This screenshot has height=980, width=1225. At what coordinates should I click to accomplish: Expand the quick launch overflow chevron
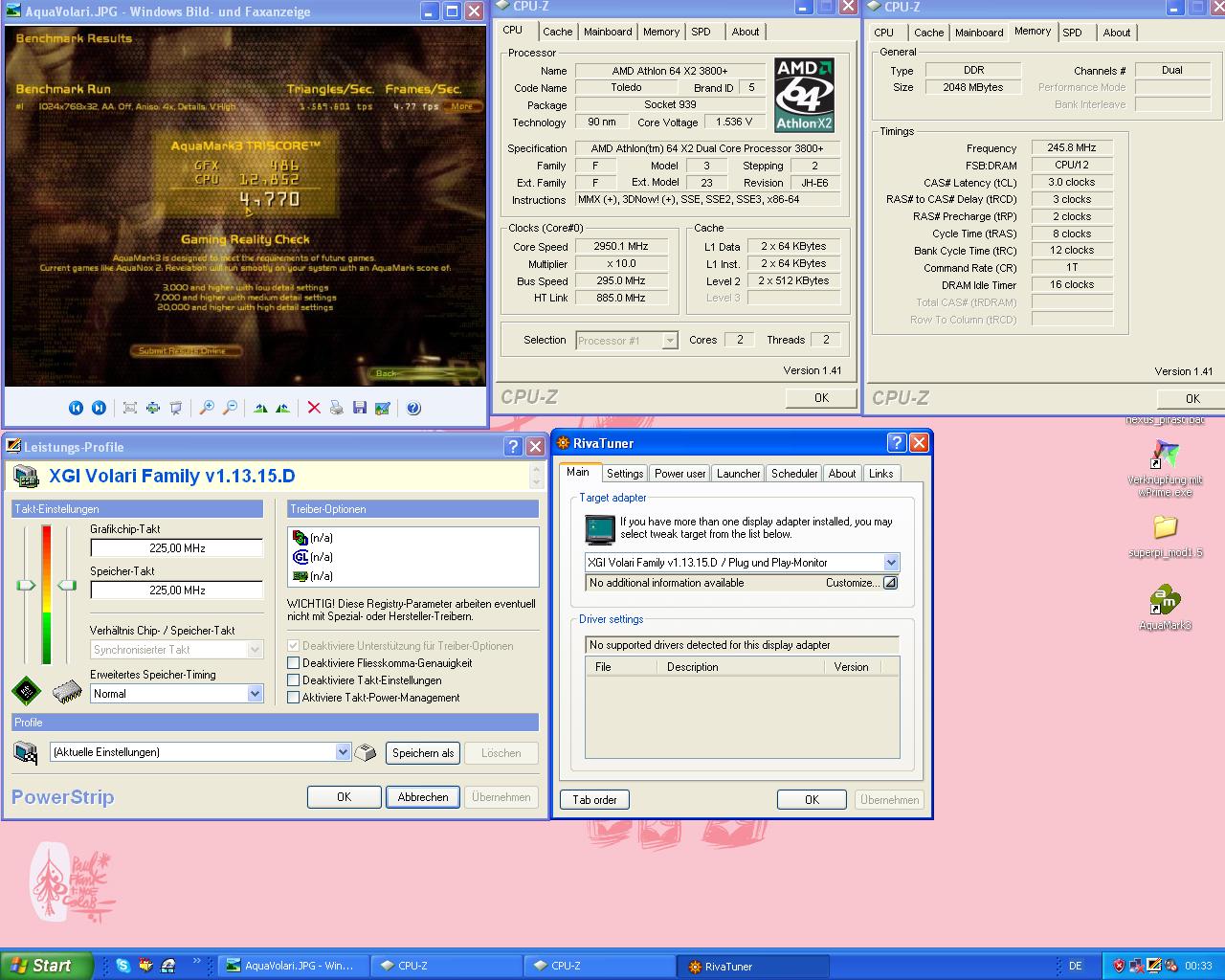(x=197, y=961)
